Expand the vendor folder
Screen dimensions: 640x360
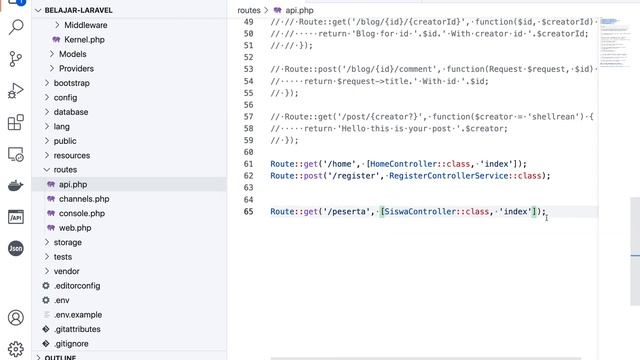[x=47, y=271]
